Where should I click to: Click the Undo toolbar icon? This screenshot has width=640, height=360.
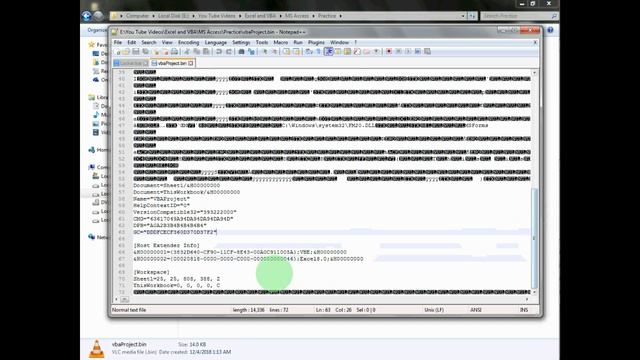tap(219, 51)
